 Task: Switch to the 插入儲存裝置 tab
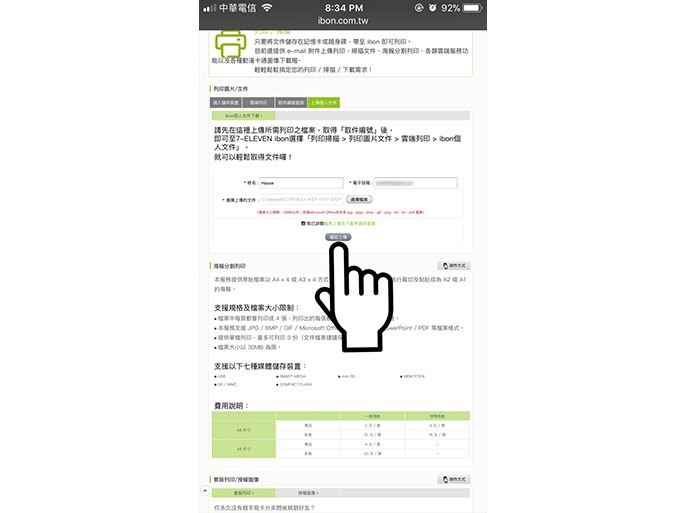point(226,103)
